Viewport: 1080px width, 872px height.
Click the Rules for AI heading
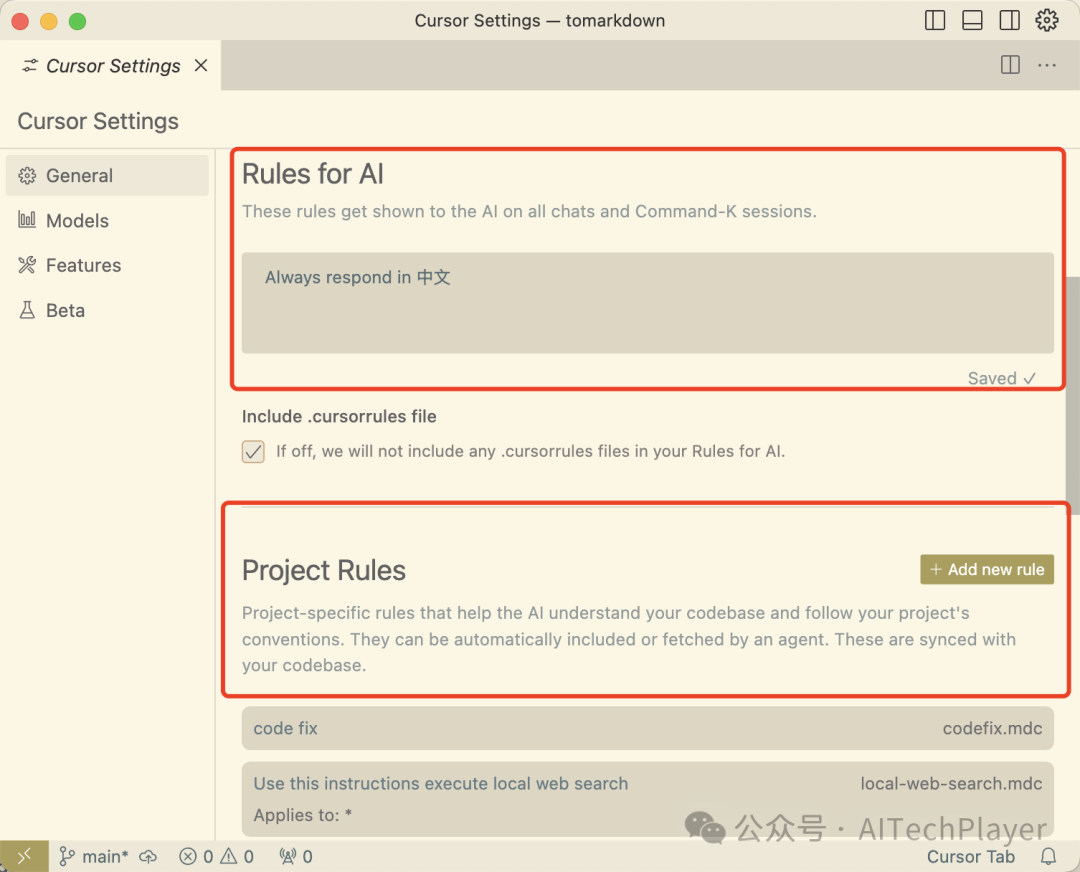pyautogui.click(x=313, y=174)
